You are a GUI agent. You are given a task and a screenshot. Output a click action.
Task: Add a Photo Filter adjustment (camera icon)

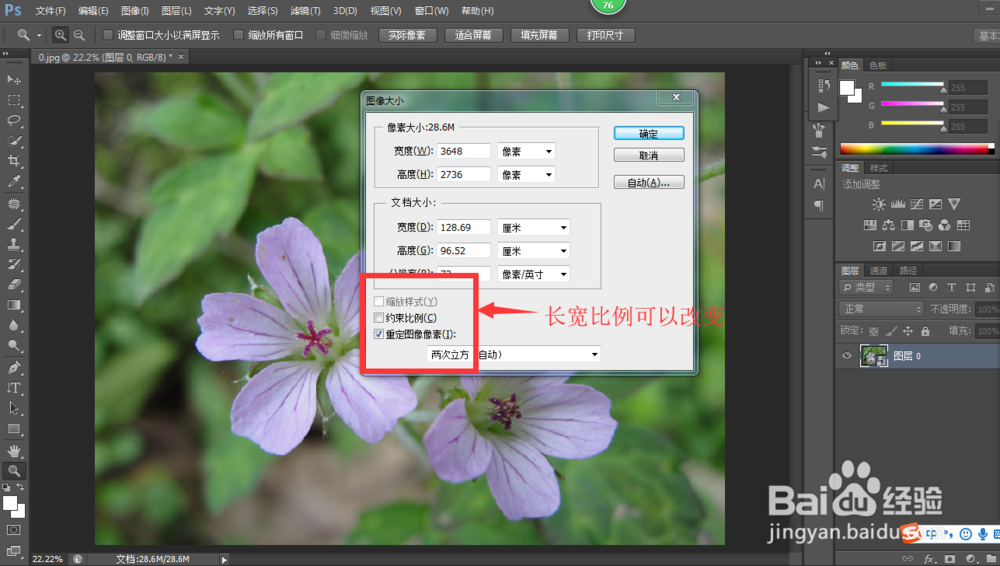925,225
